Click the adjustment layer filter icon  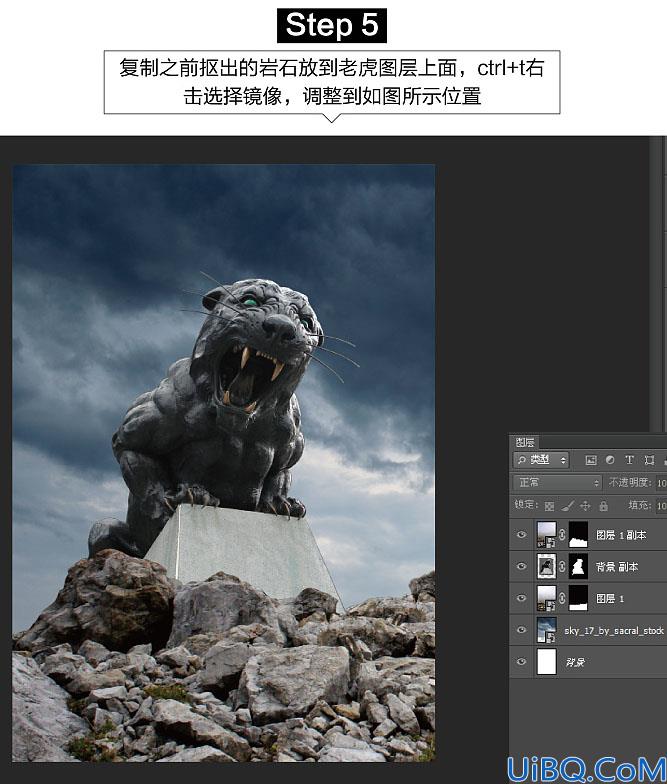point(610,460)
